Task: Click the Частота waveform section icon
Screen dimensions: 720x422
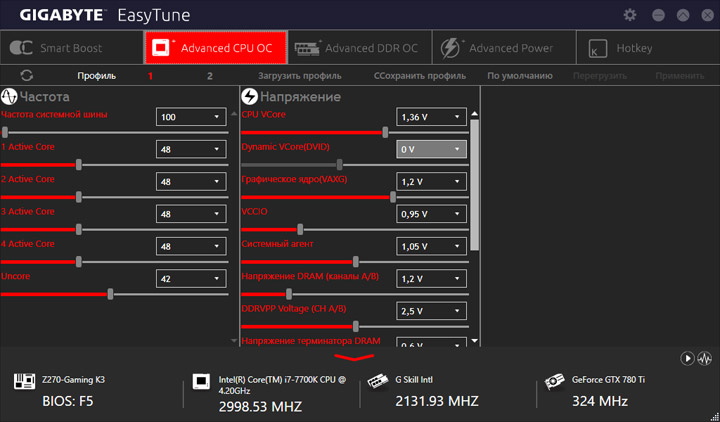Action: click(x=9, y=96)
